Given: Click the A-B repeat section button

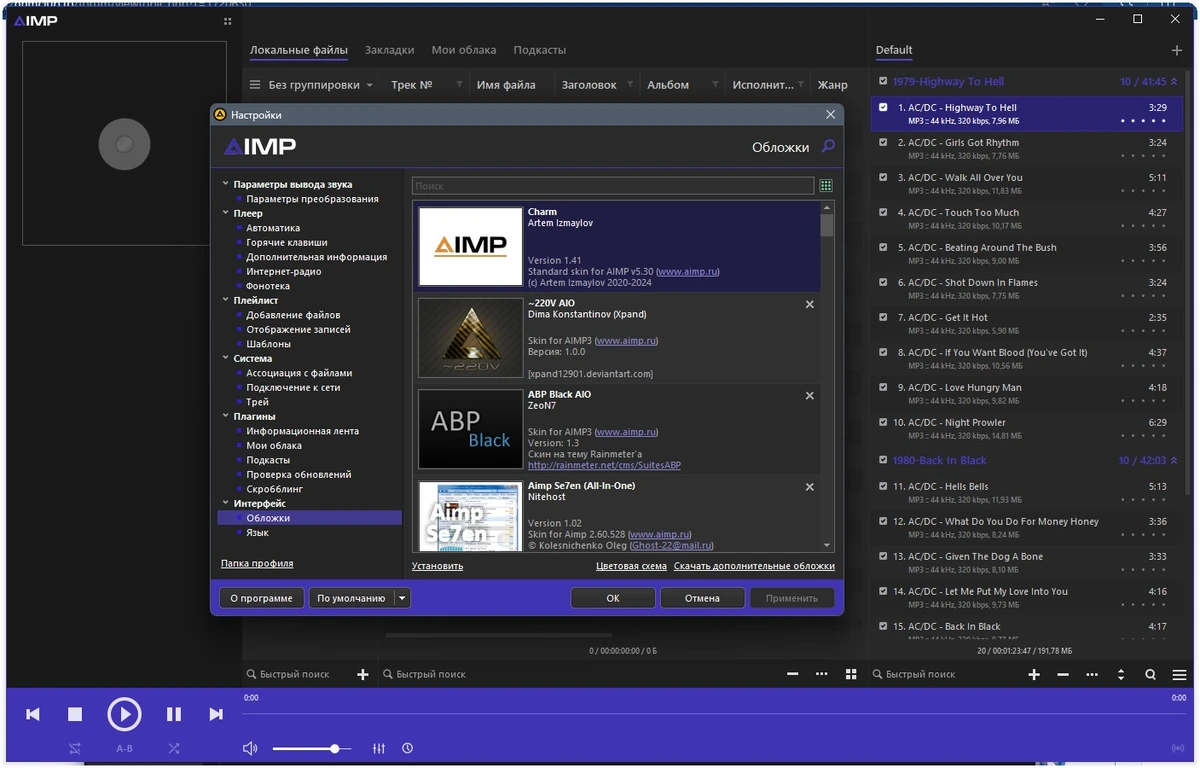Looking at the screenshot, I should pos(124,748).
